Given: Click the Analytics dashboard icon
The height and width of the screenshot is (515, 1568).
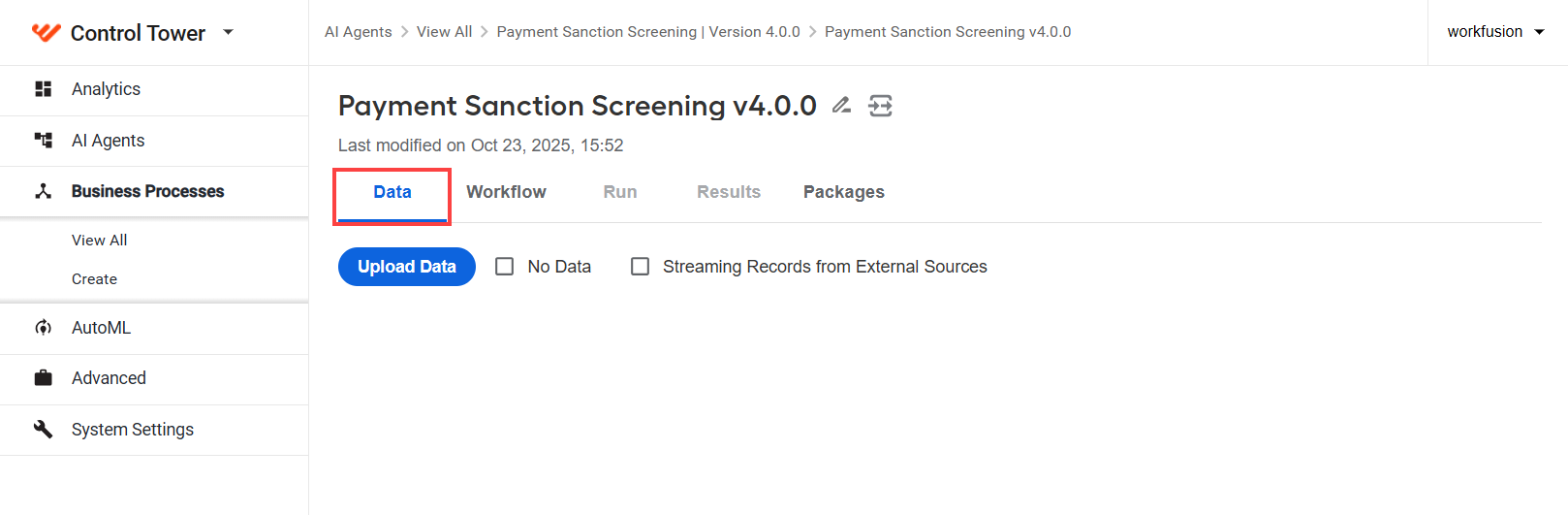Looking at the screenshot, I should coord(43,89).
